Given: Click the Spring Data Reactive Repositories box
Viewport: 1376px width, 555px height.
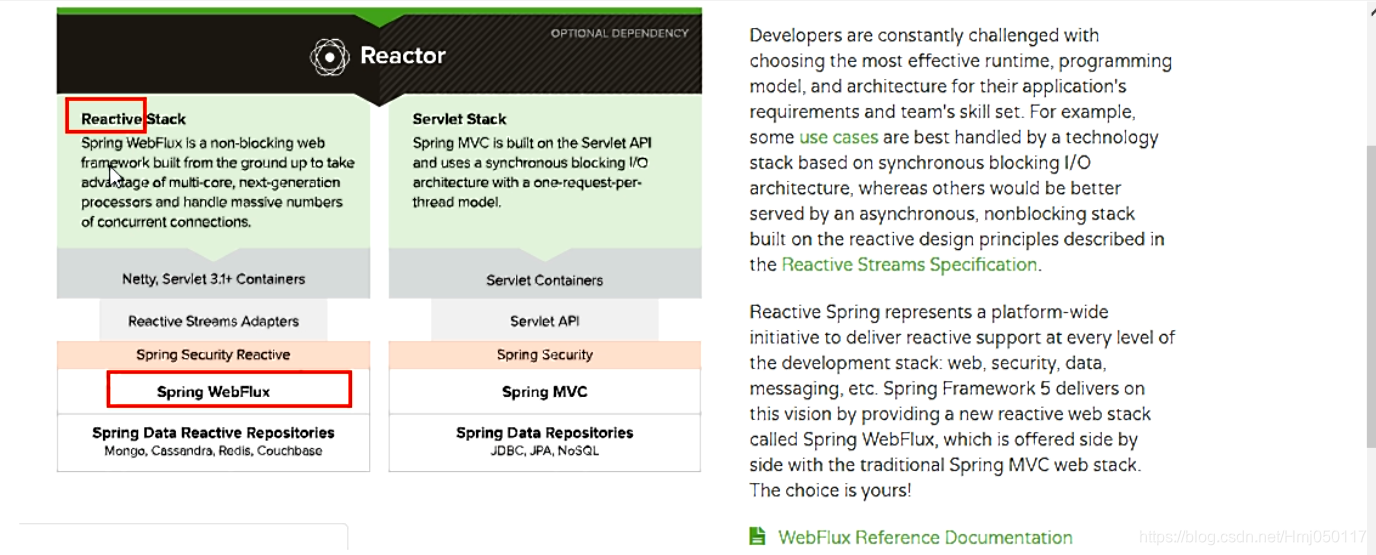Looking at the screenshot, I should (x=213, y=441).
